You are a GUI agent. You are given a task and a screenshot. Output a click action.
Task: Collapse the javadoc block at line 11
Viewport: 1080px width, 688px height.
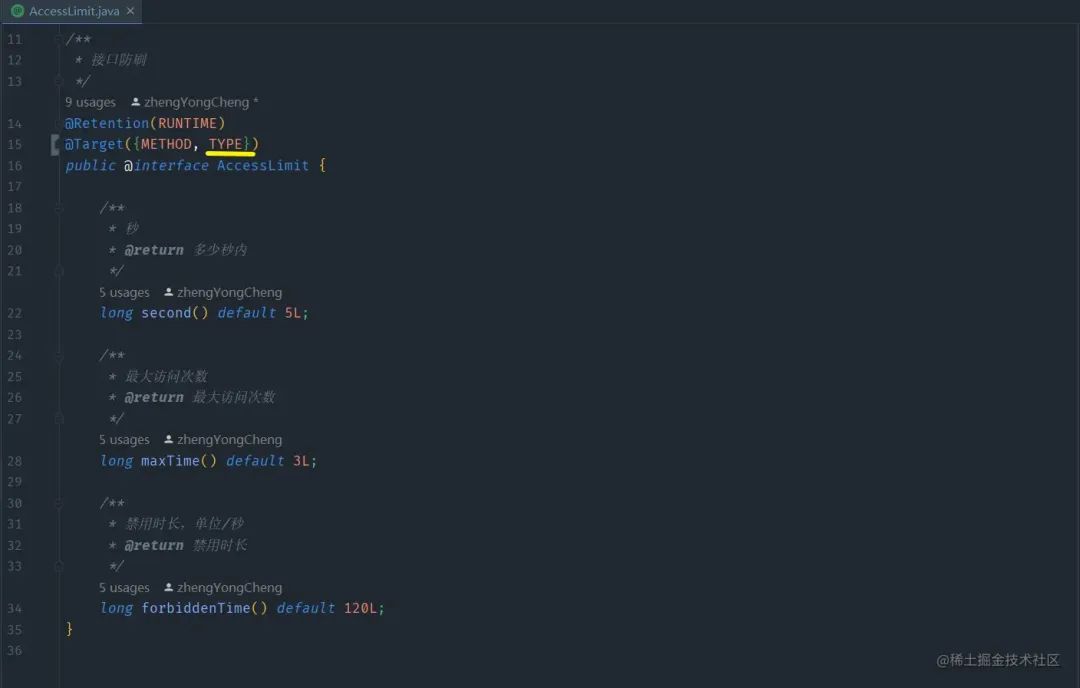coord(59,39)
